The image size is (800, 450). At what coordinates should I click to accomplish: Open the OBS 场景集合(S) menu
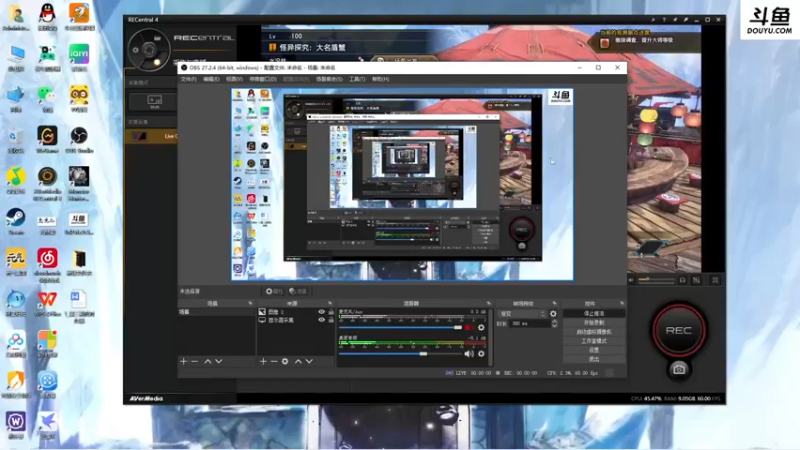pyautogui.click(x=329, y=79)
